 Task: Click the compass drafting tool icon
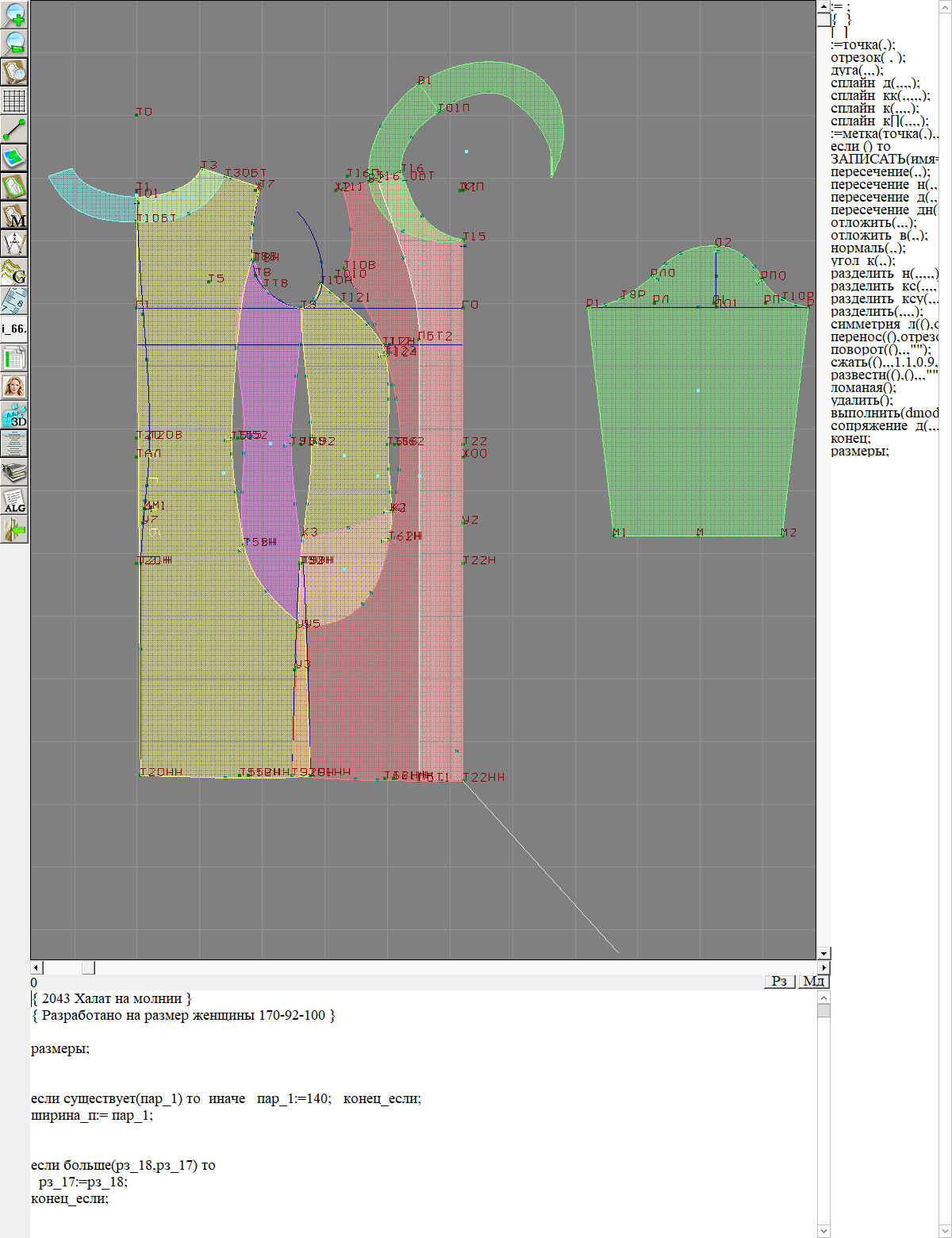14,244
